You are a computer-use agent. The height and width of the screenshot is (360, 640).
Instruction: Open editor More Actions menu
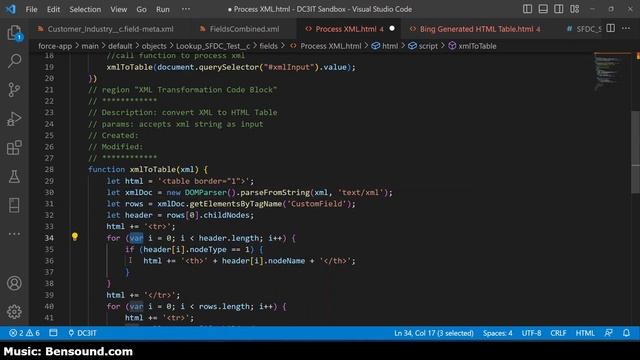point(626,28)
